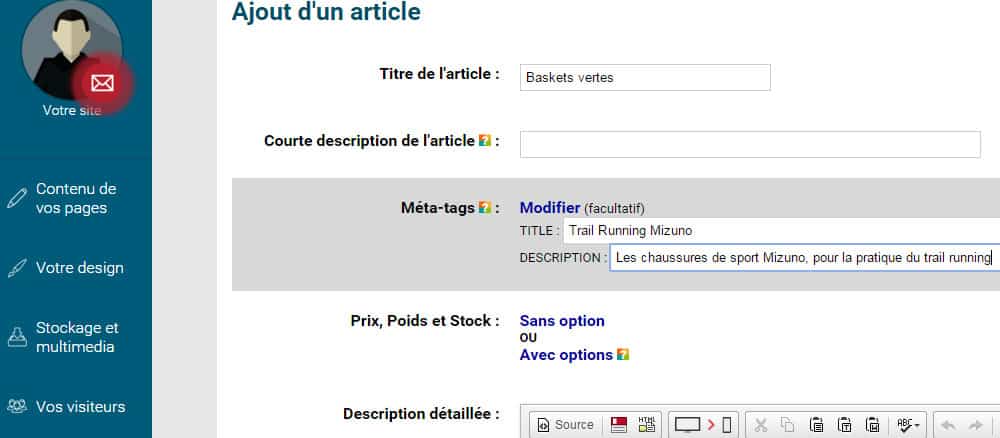Click the user avatar picture

[x=71, y=49]
